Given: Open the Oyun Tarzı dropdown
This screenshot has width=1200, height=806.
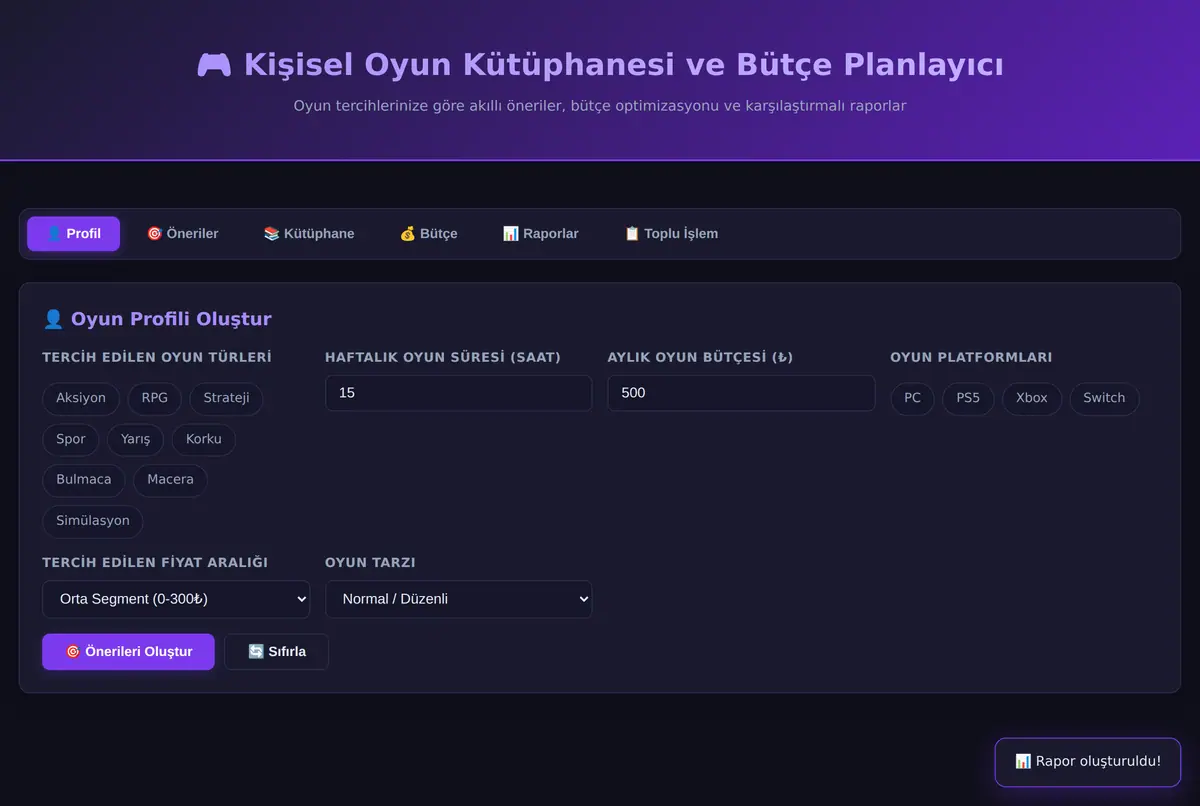Looking at the screenshot, I should 459,599.
